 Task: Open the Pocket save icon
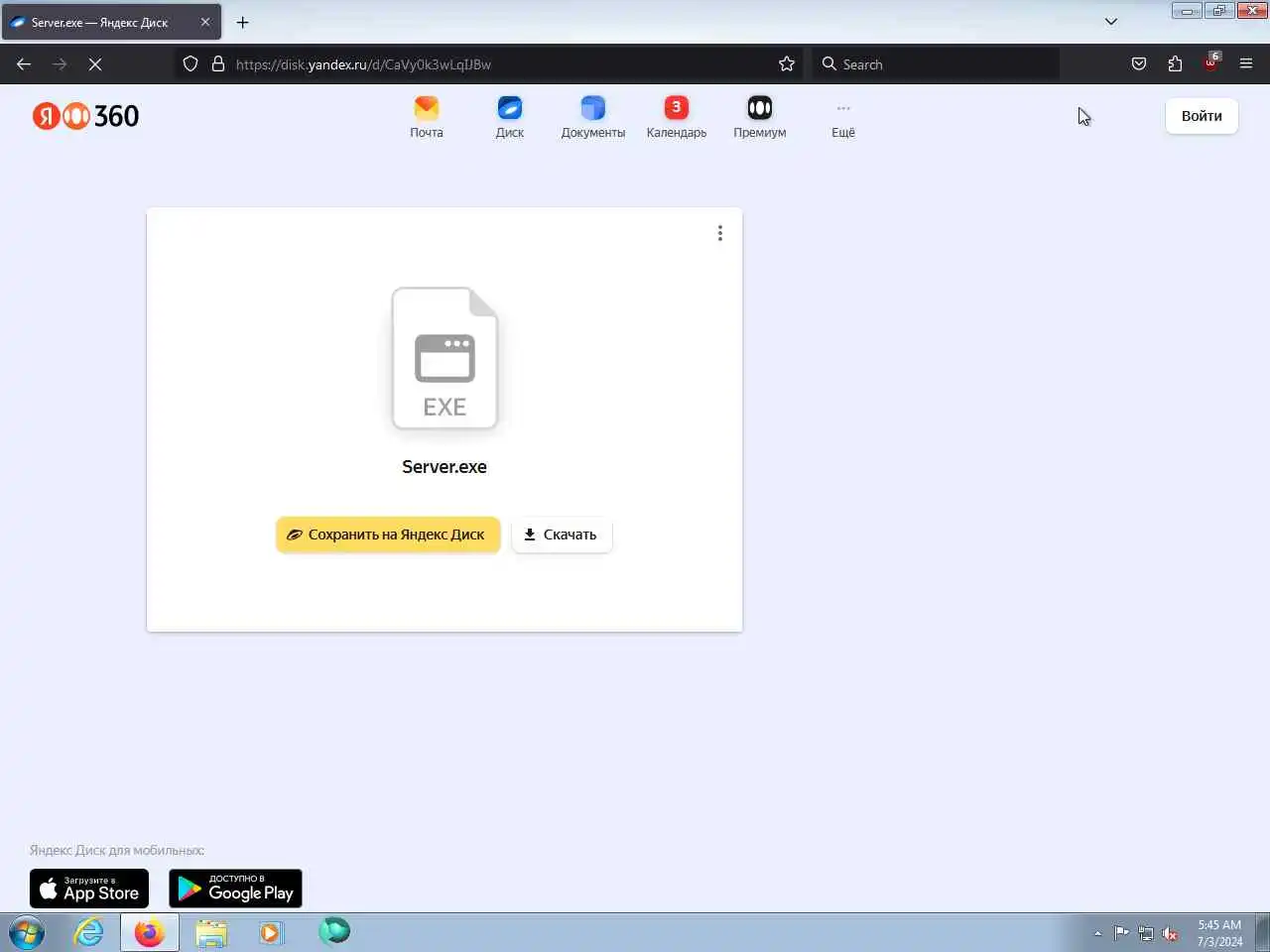pos(1139,64)
